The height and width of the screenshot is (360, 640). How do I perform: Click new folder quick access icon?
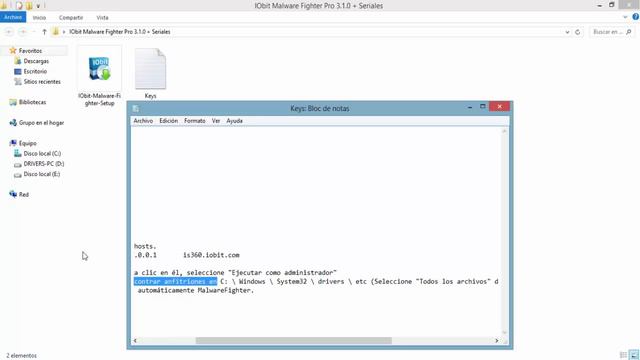(x=29, y=6)
